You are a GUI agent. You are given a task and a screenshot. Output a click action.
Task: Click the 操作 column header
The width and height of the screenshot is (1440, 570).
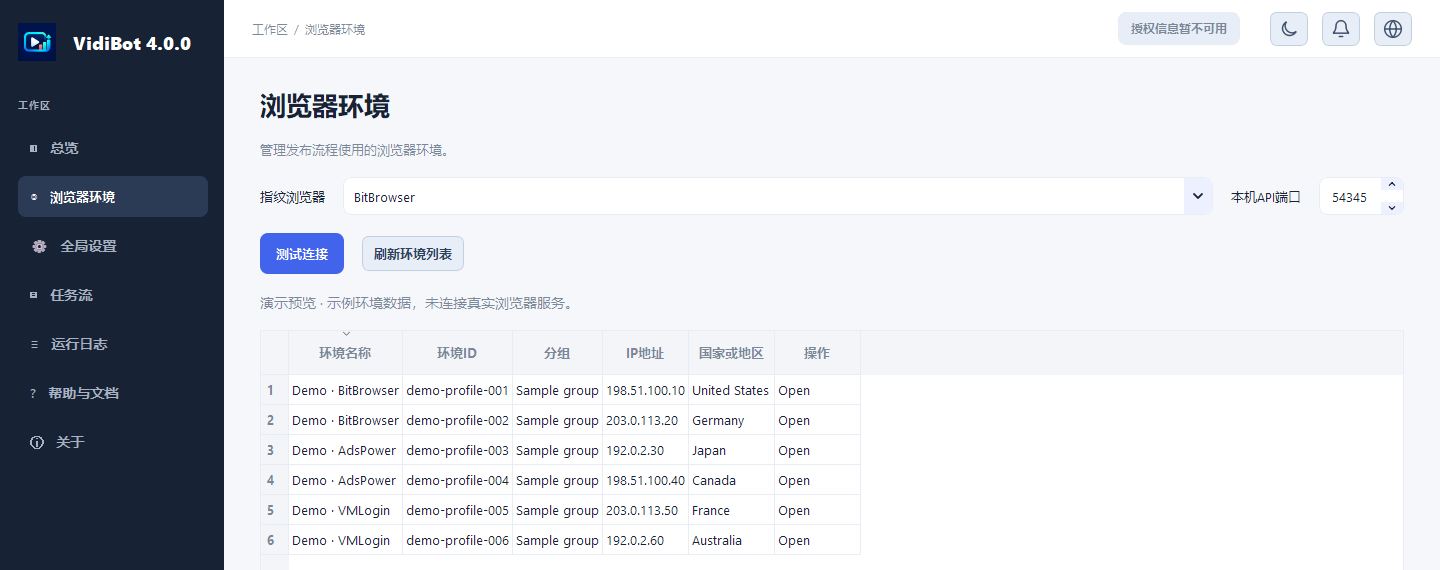pos(817,353)
